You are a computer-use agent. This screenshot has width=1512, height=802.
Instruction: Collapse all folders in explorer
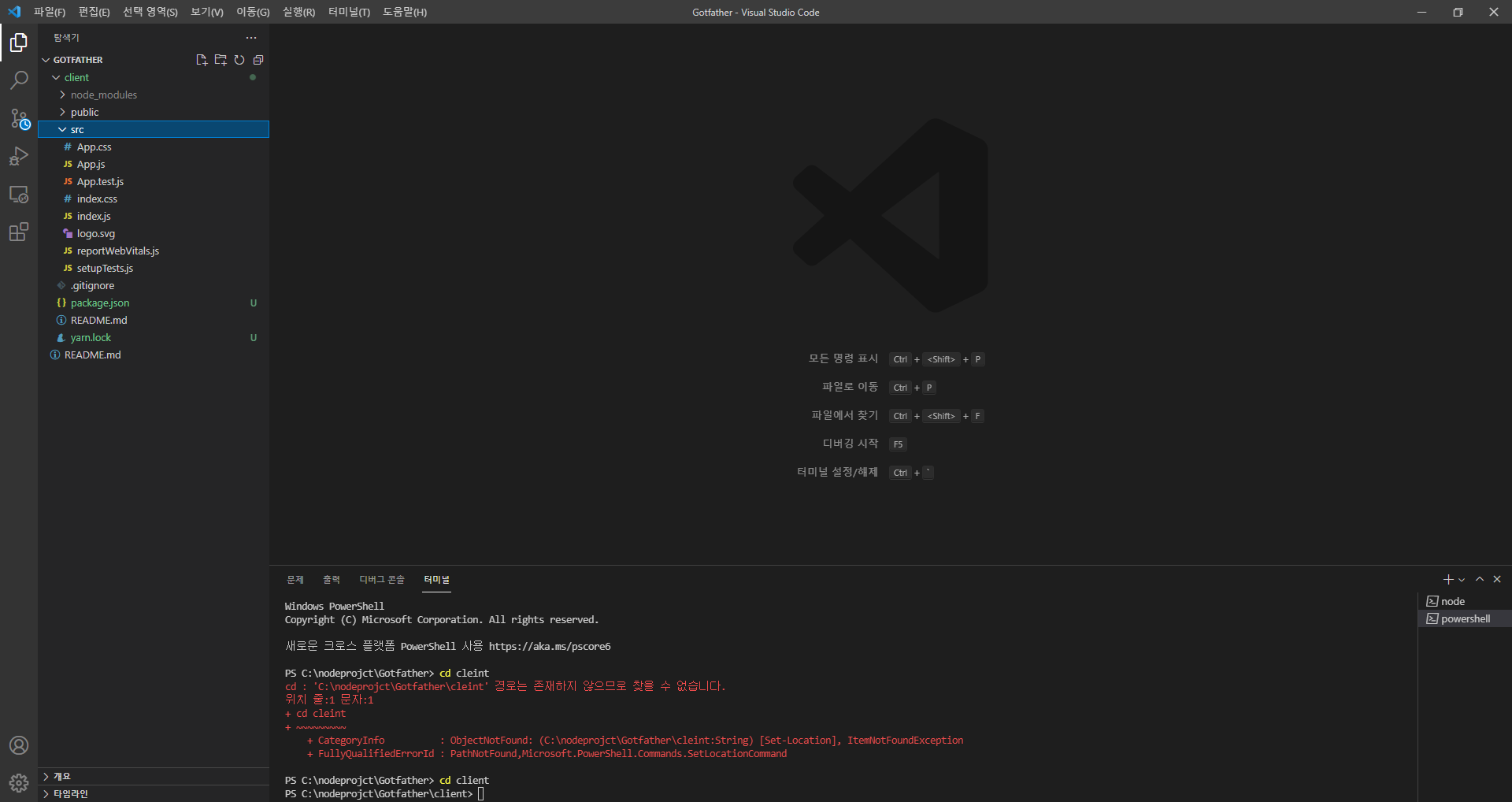coord(258,60)
